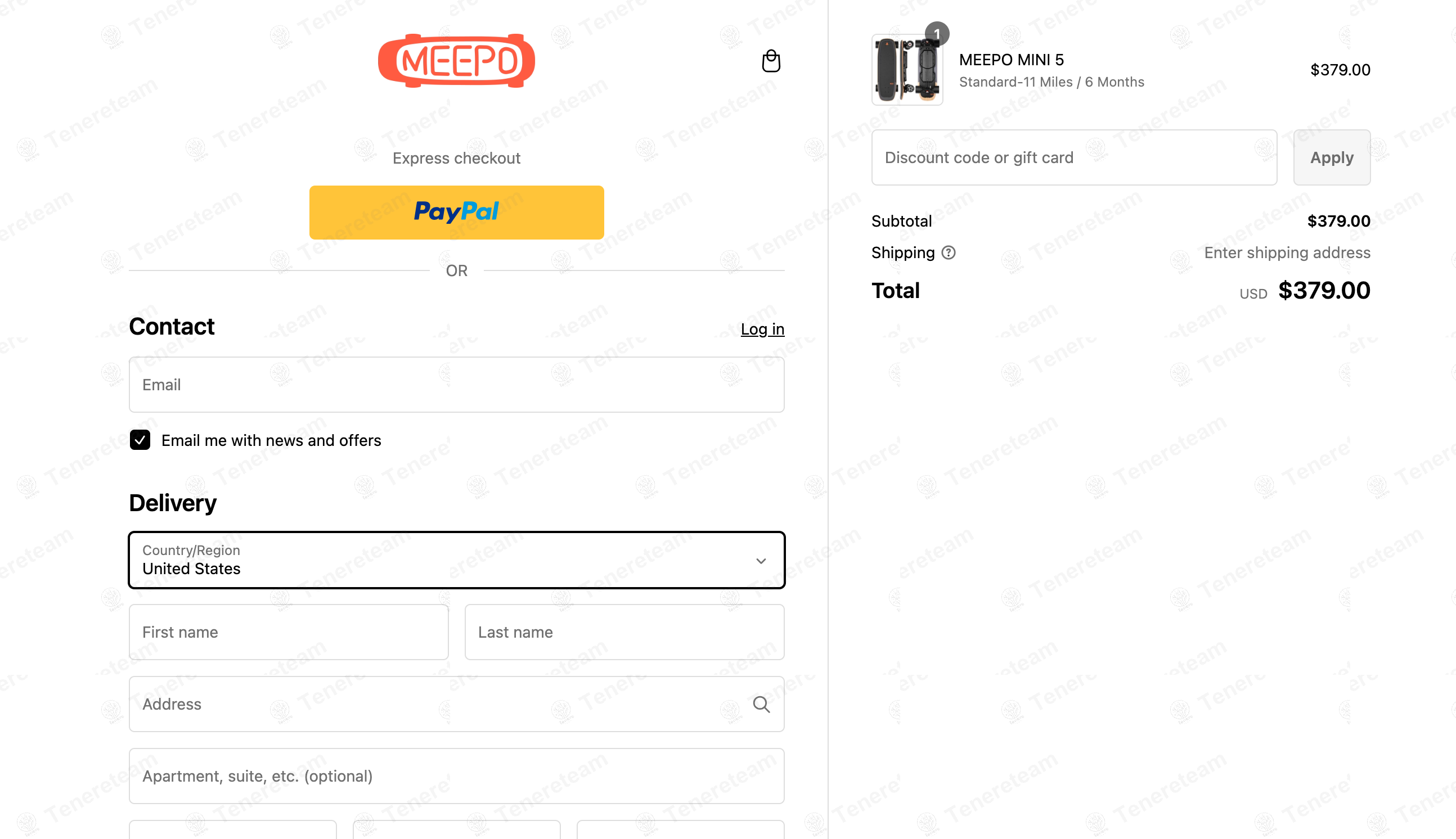
Task: Click the Apply discount button
Action: click(x=1332, y=157)
